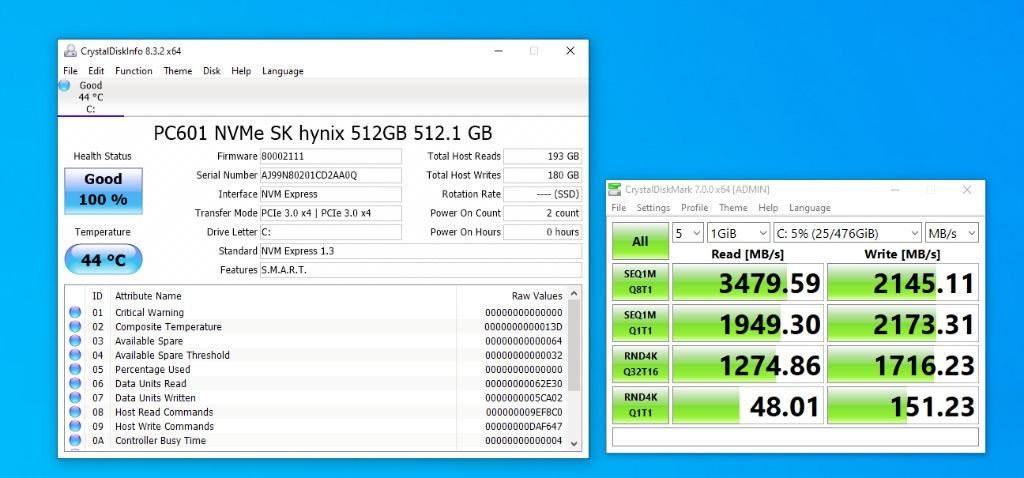This screenshot has height=478, width=1024.
Task: Open the test count dropdown showing 5
Action: pyautogui.click(x=688, y=233)
